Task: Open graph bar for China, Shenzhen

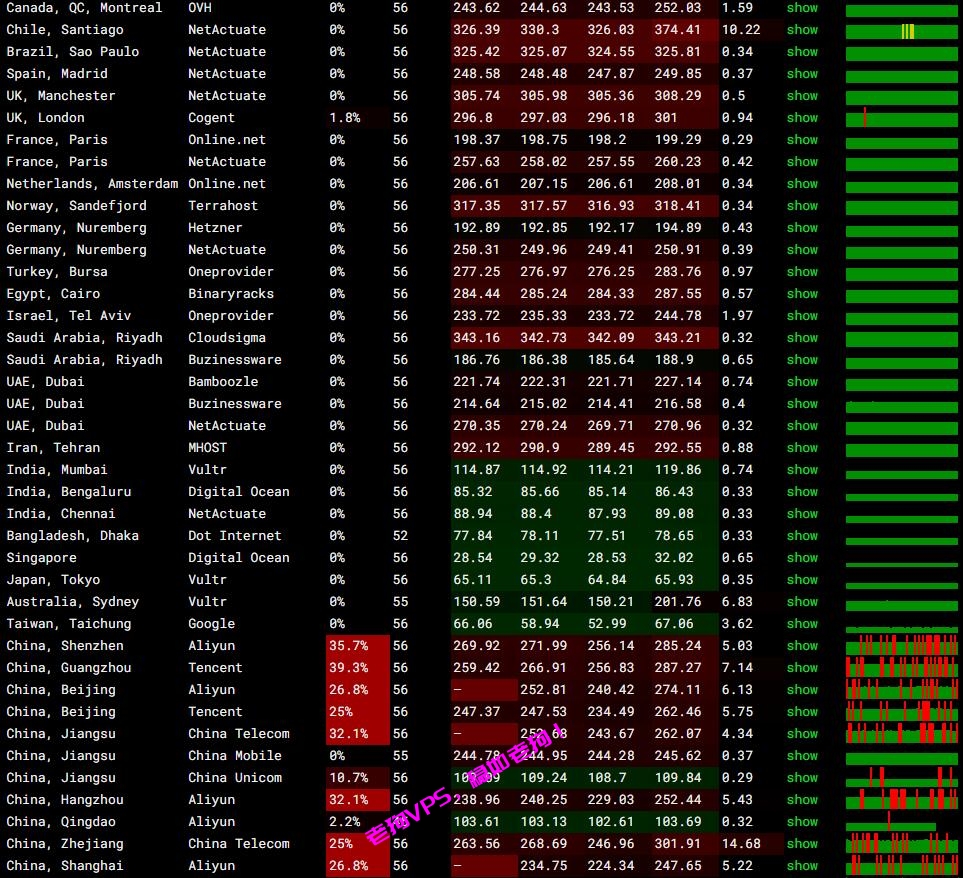Action: 901,646
